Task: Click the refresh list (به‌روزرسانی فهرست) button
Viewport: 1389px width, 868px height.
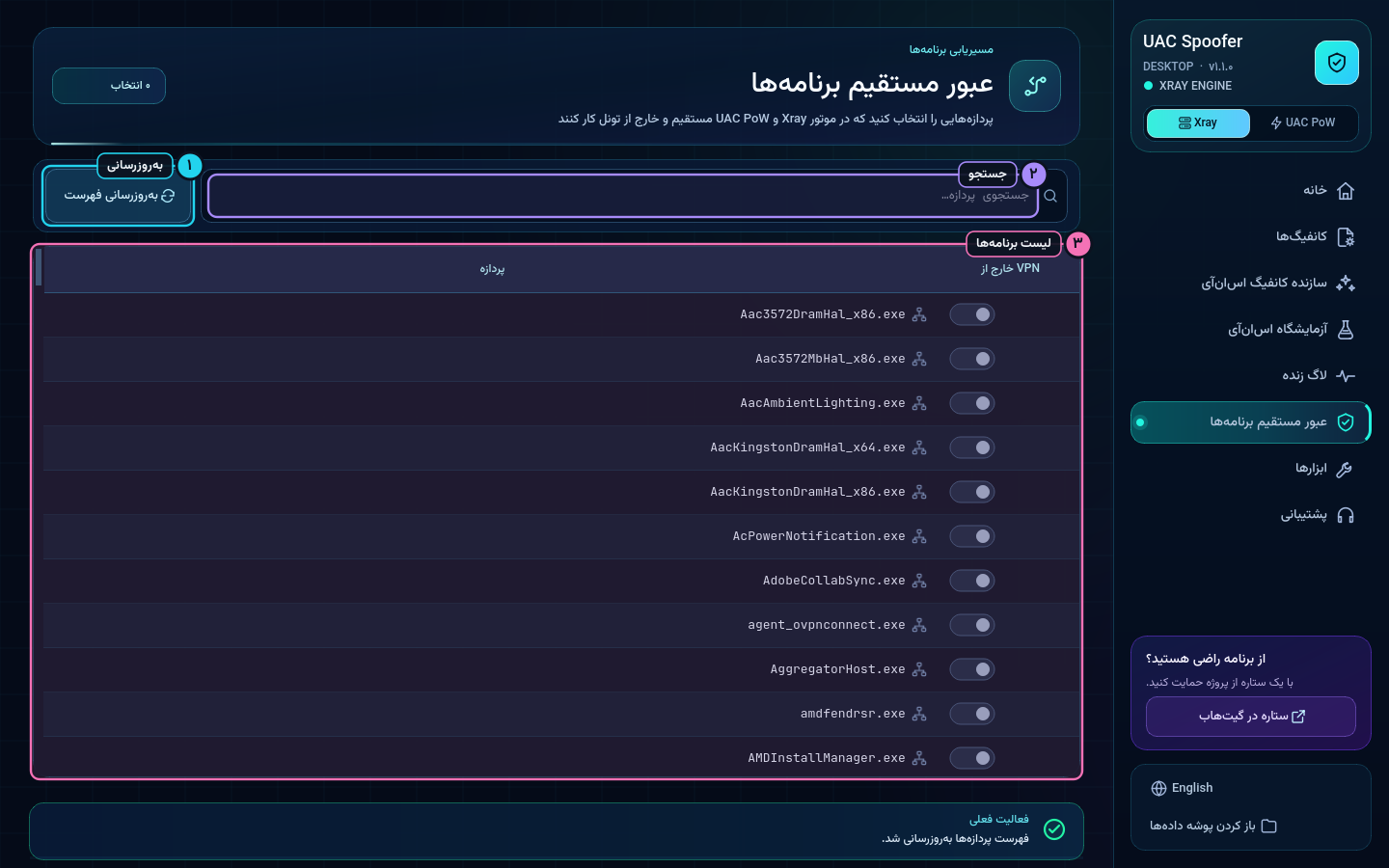Action: (119, 196)
